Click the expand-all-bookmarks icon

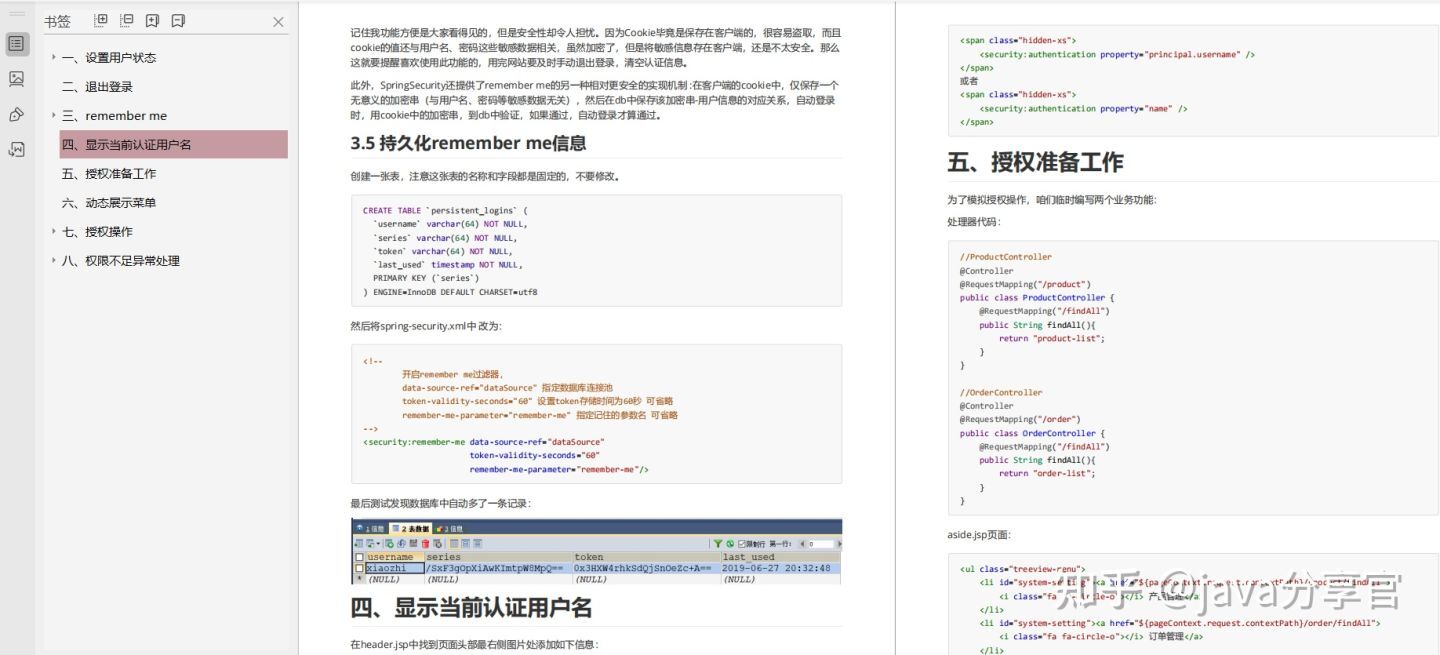click(100, 21)
